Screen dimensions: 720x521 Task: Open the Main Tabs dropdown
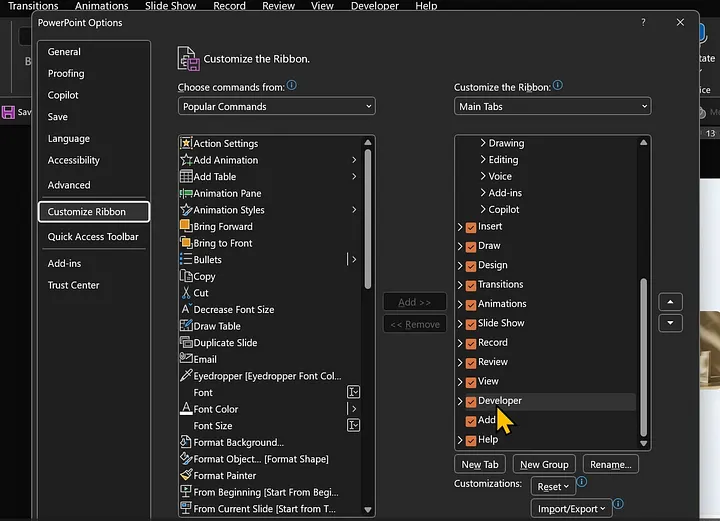point(552,106)
